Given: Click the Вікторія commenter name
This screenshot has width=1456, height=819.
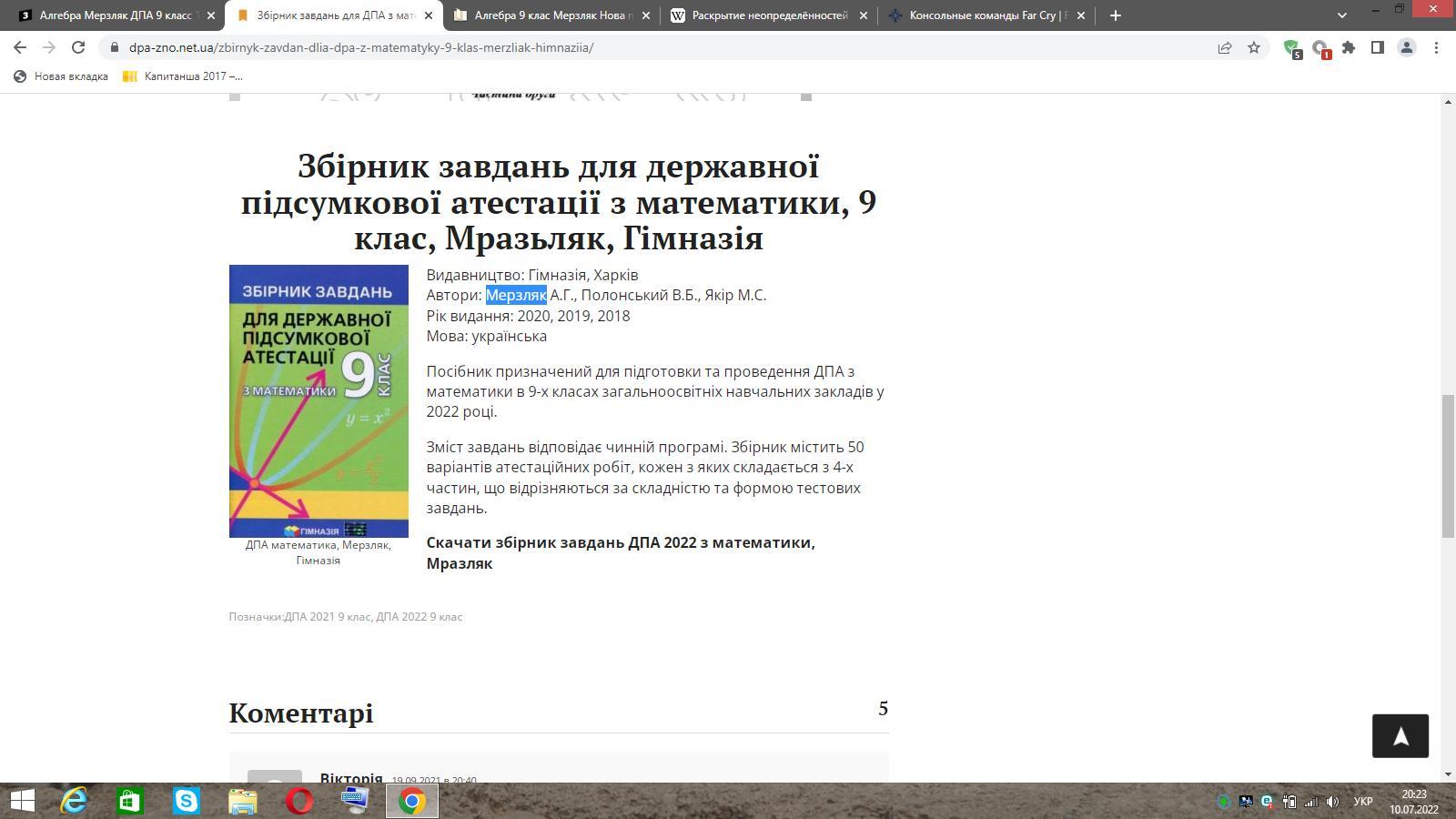Looking at the screenshot, I should [351, 778].
